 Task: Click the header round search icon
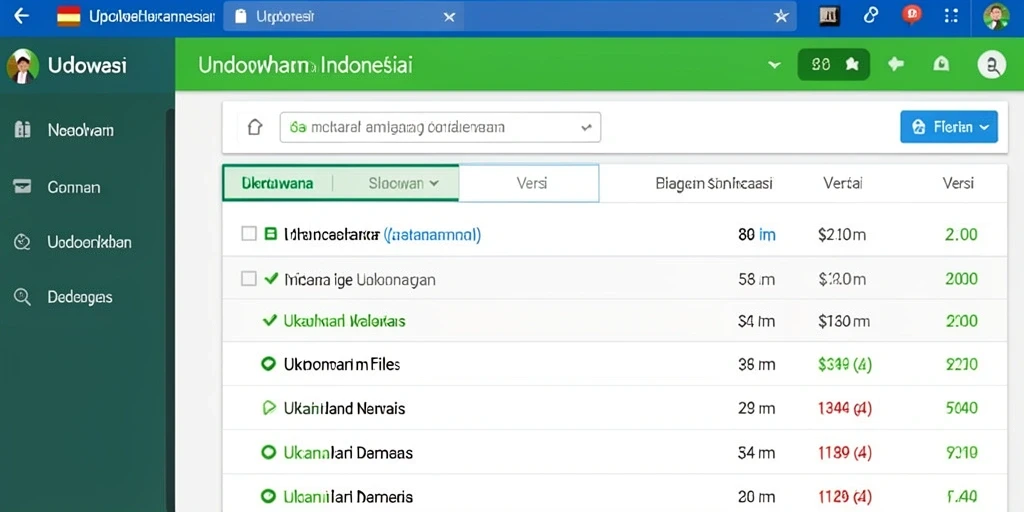(x=991, y=64)
